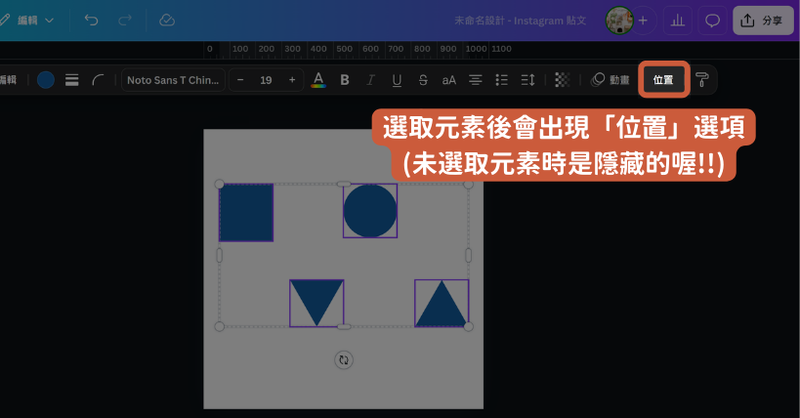
Task: Open the analytics bar chart icon
Action: 678,20
